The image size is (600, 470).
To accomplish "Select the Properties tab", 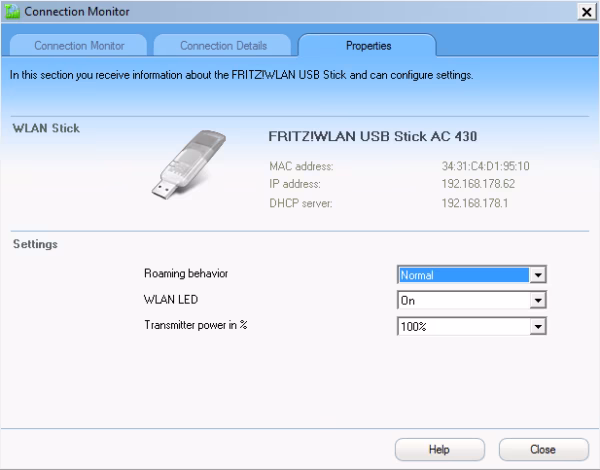I will [x=368, y=46].
